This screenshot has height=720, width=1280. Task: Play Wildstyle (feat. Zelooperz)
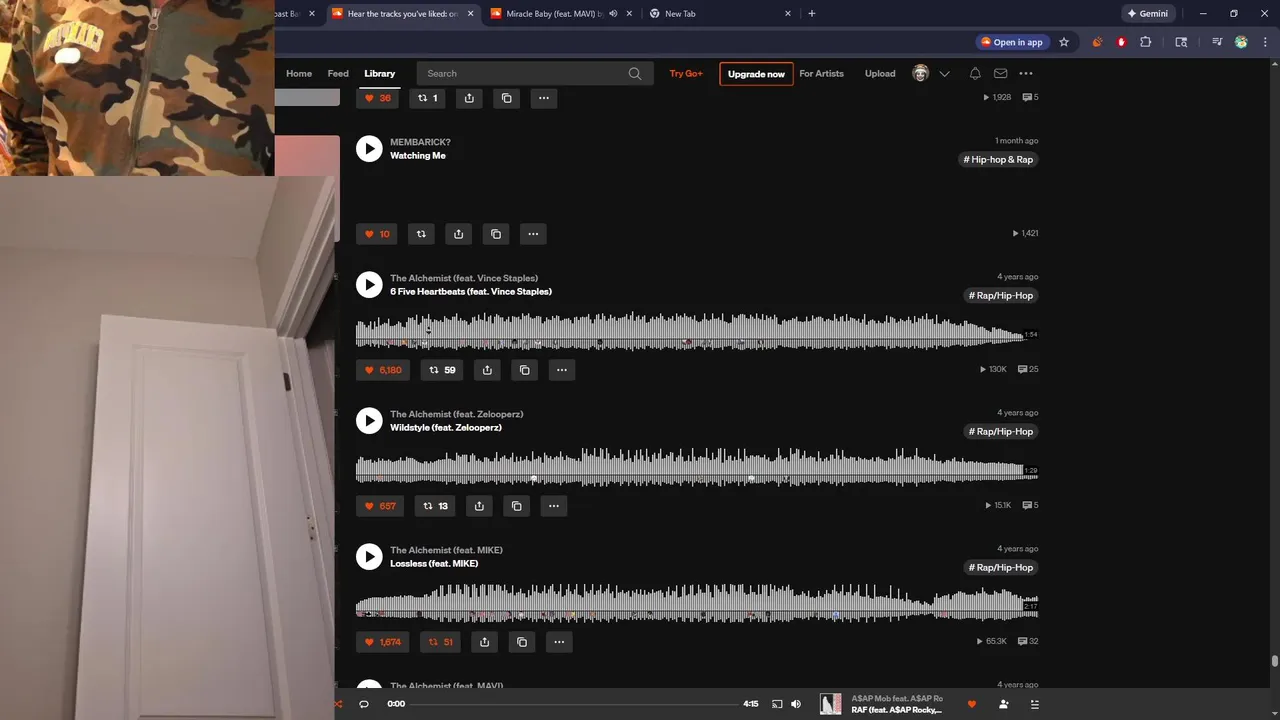369,420
